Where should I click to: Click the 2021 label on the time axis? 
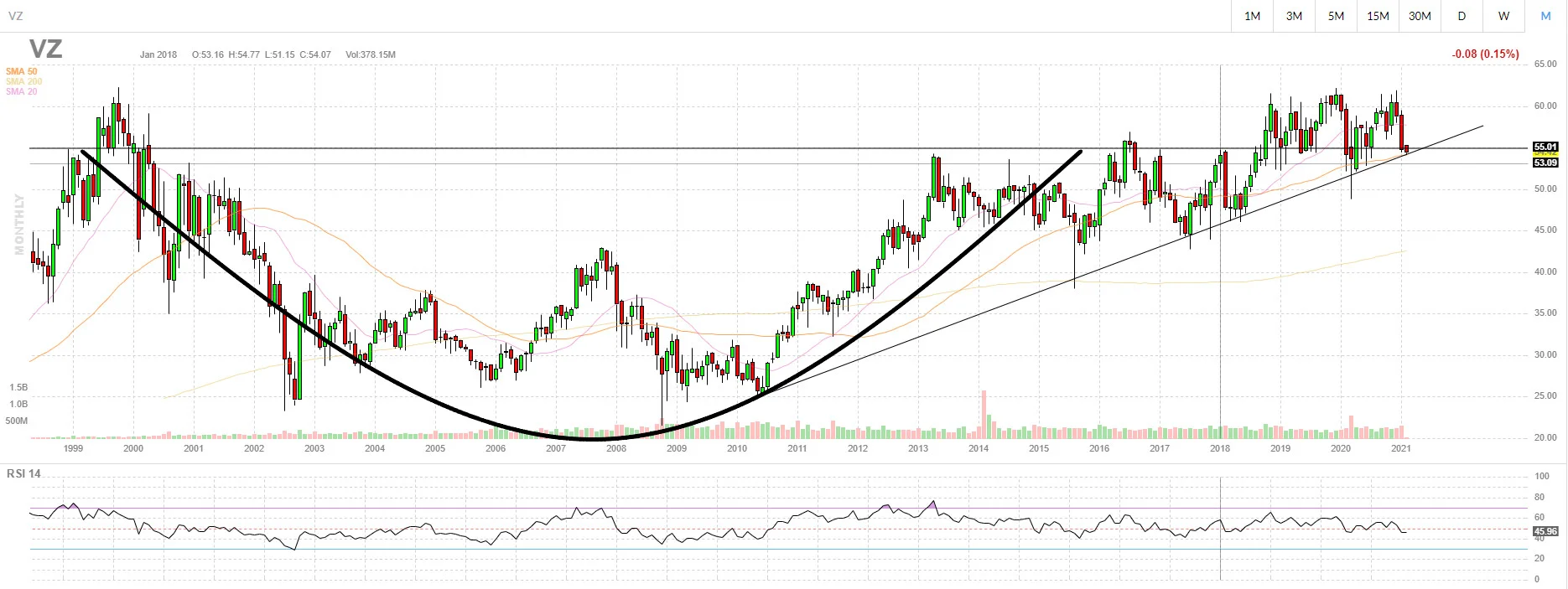1401,448
